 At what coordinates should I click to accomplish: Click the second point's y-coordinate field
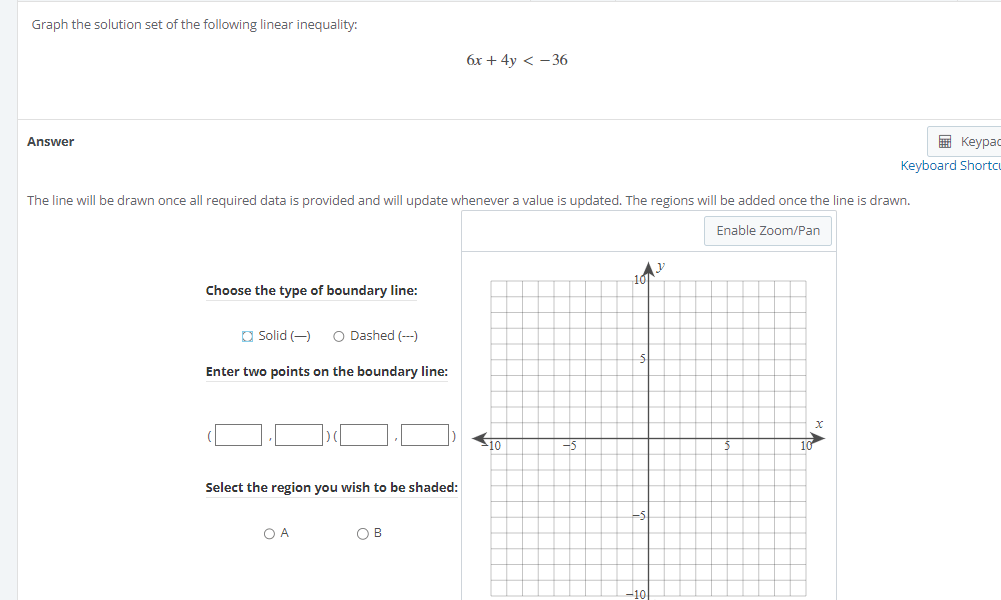click(x=425, y=435)
